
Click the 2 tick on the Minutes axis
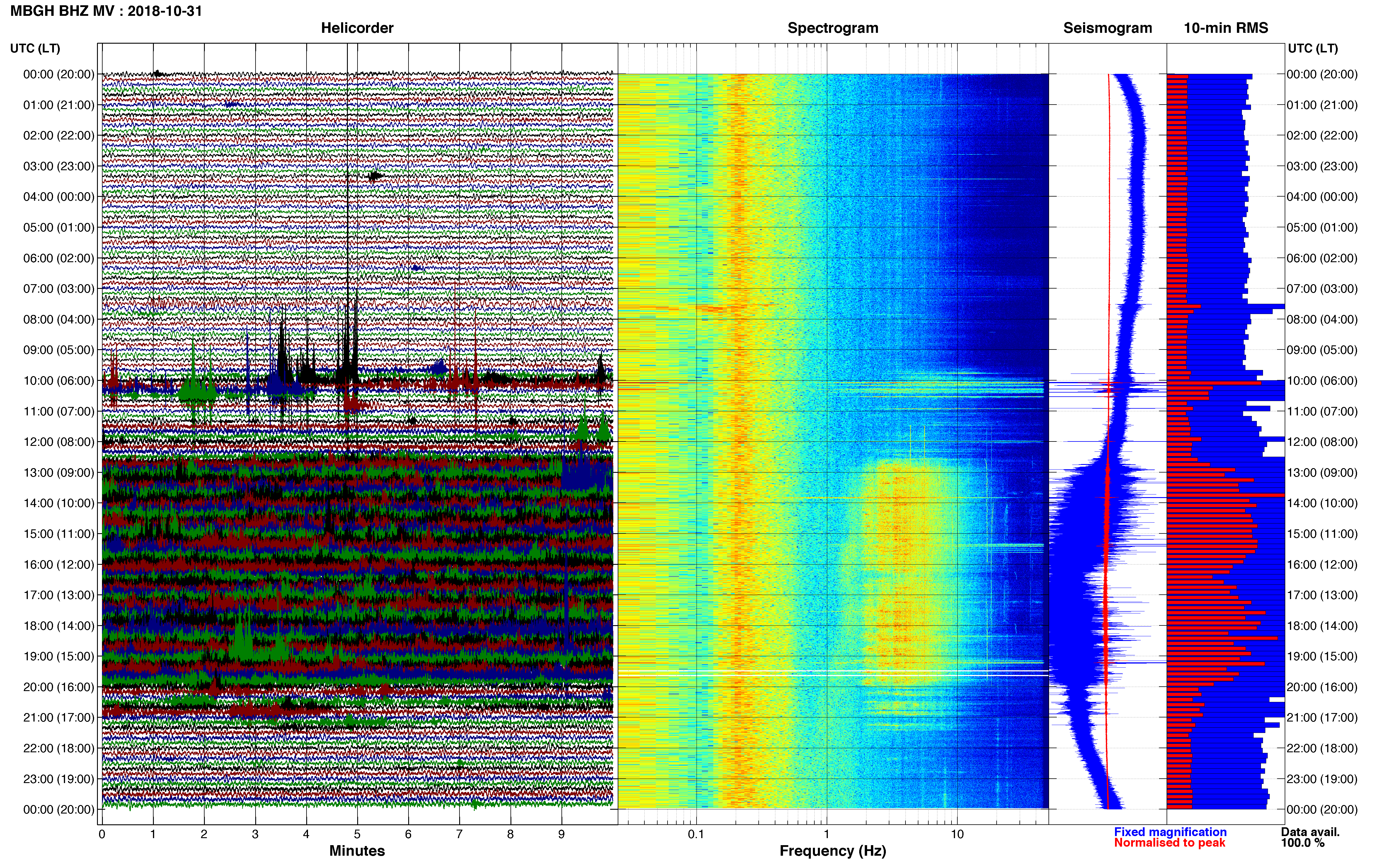click(x=204, y=834)
